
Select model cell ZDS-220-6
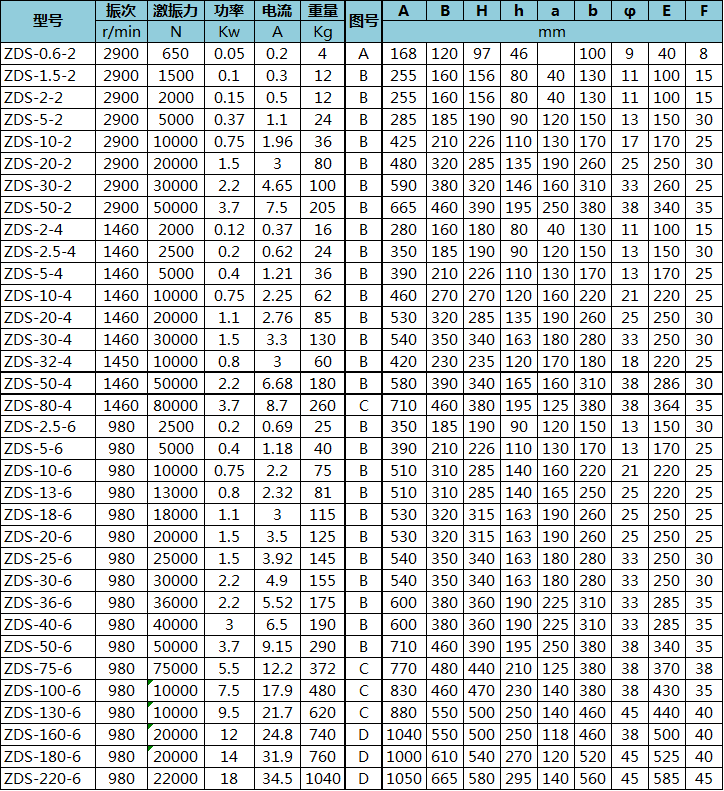pos(48,779)
